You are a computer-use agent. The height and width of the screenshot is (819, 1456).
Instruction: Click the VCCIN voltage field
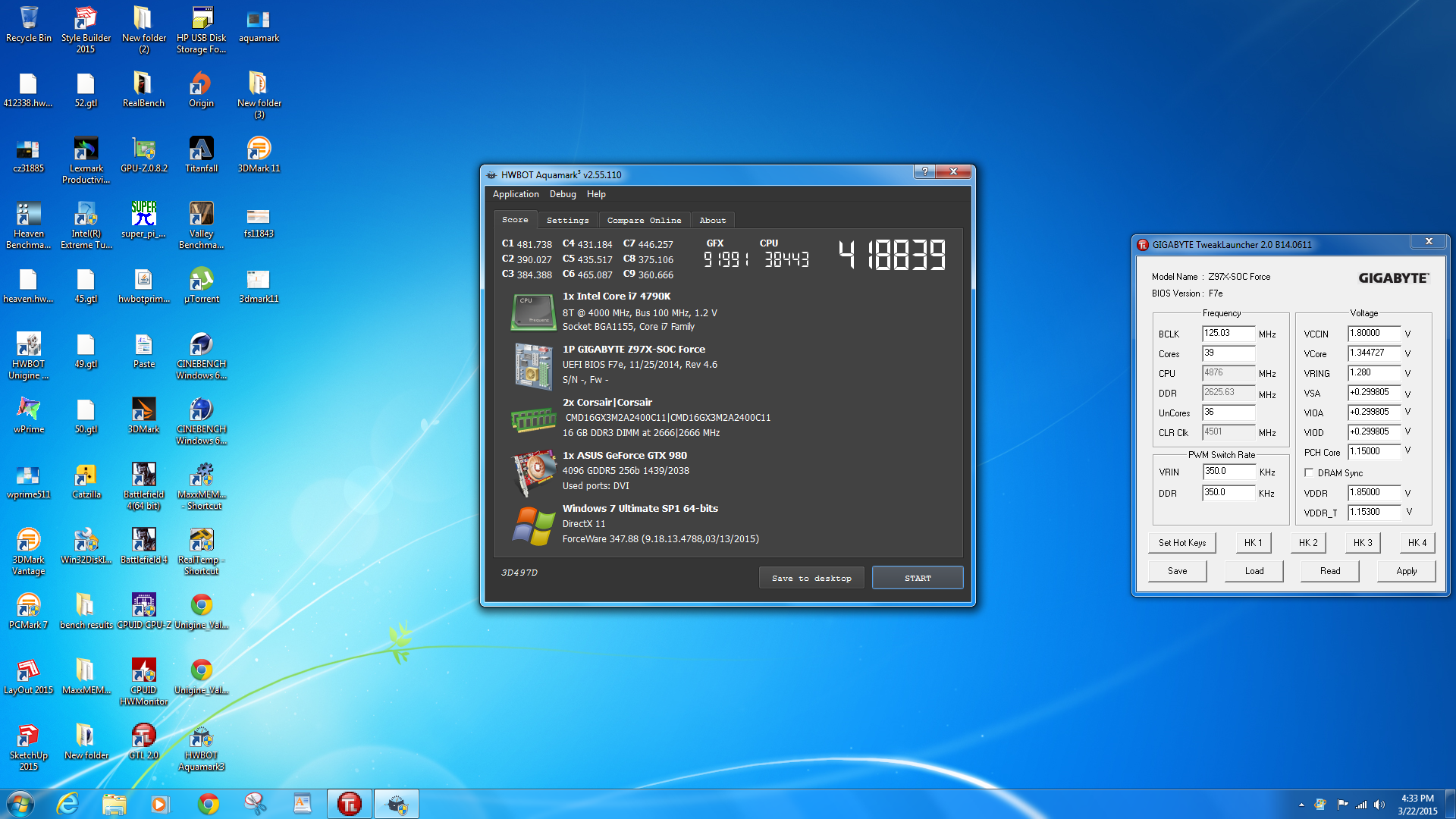pos(1374,333)
